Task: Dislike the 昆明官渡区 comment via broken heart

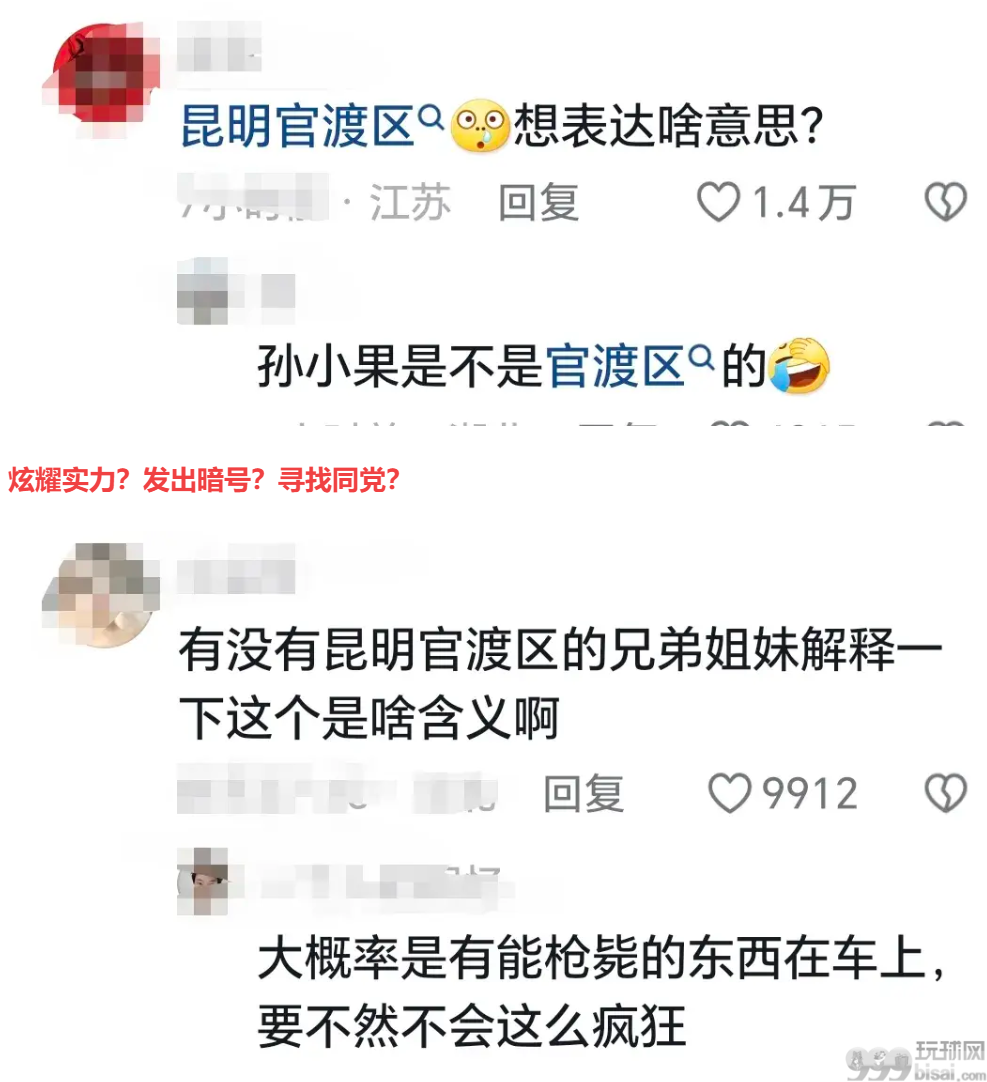Action: [x=945, y=201]
